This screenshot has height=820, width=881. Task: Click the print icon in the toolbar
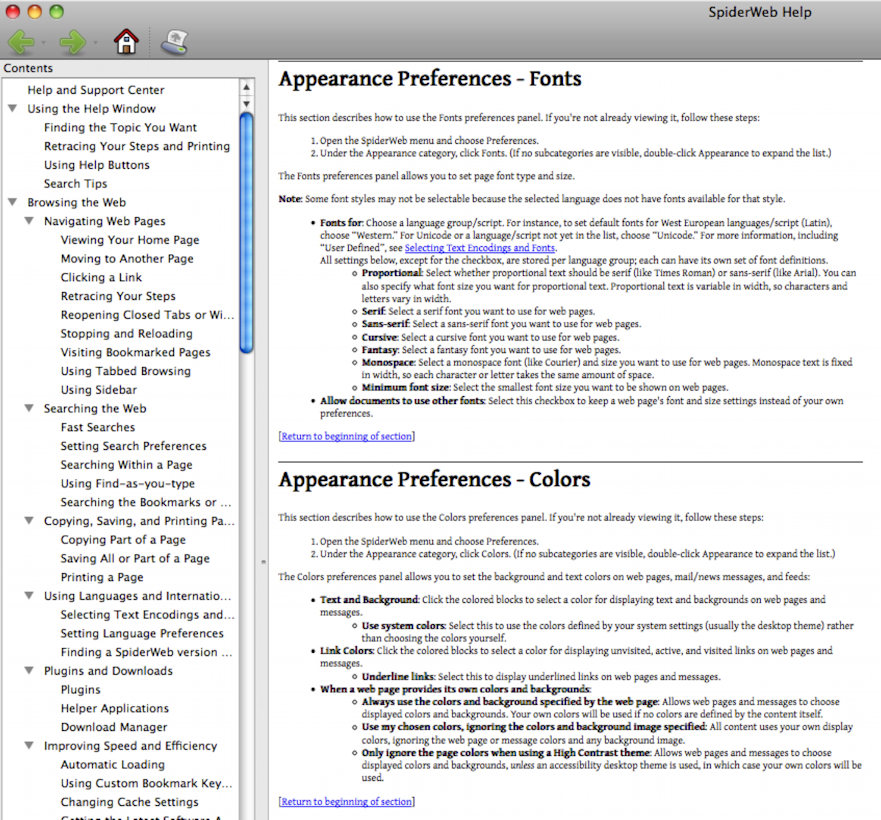[174, 42]
